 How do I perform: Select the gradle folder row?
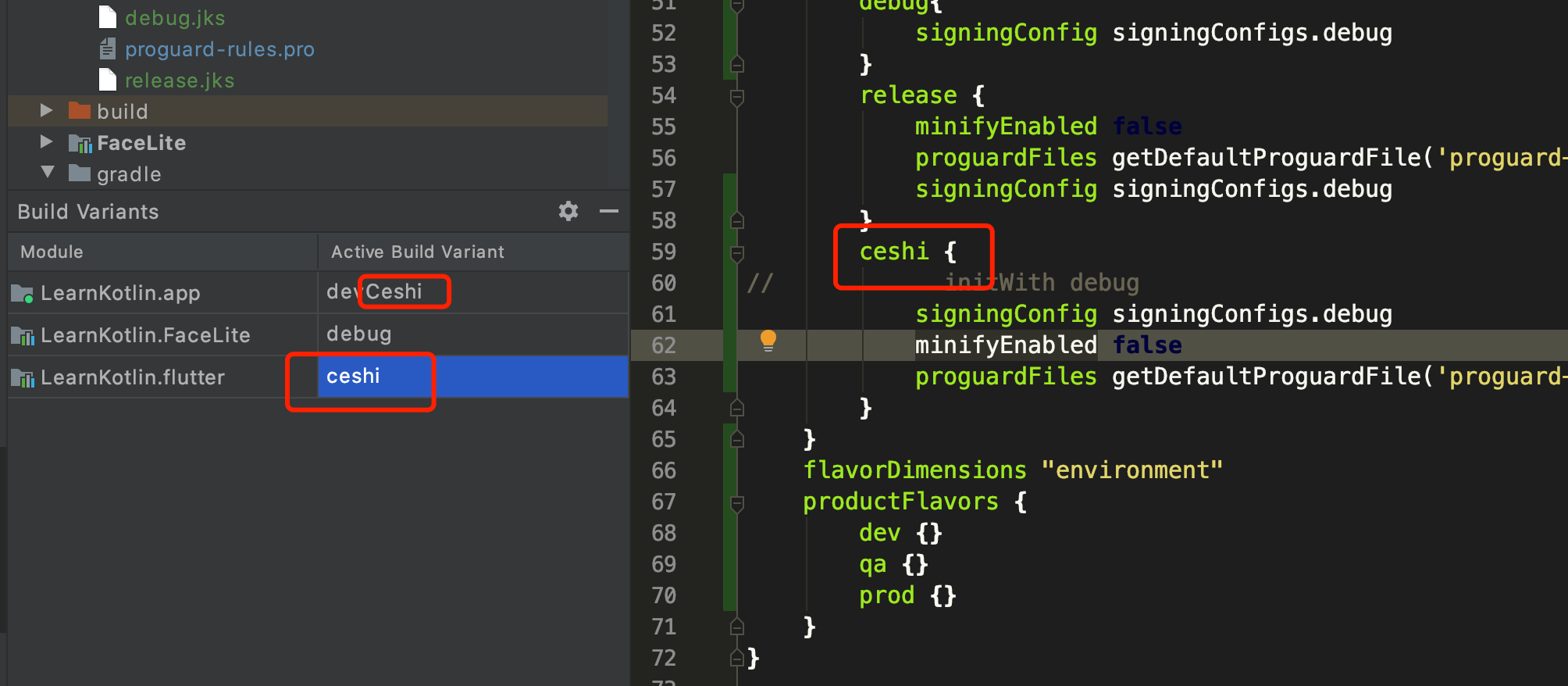pyautogui.click(x=308, y=173)
